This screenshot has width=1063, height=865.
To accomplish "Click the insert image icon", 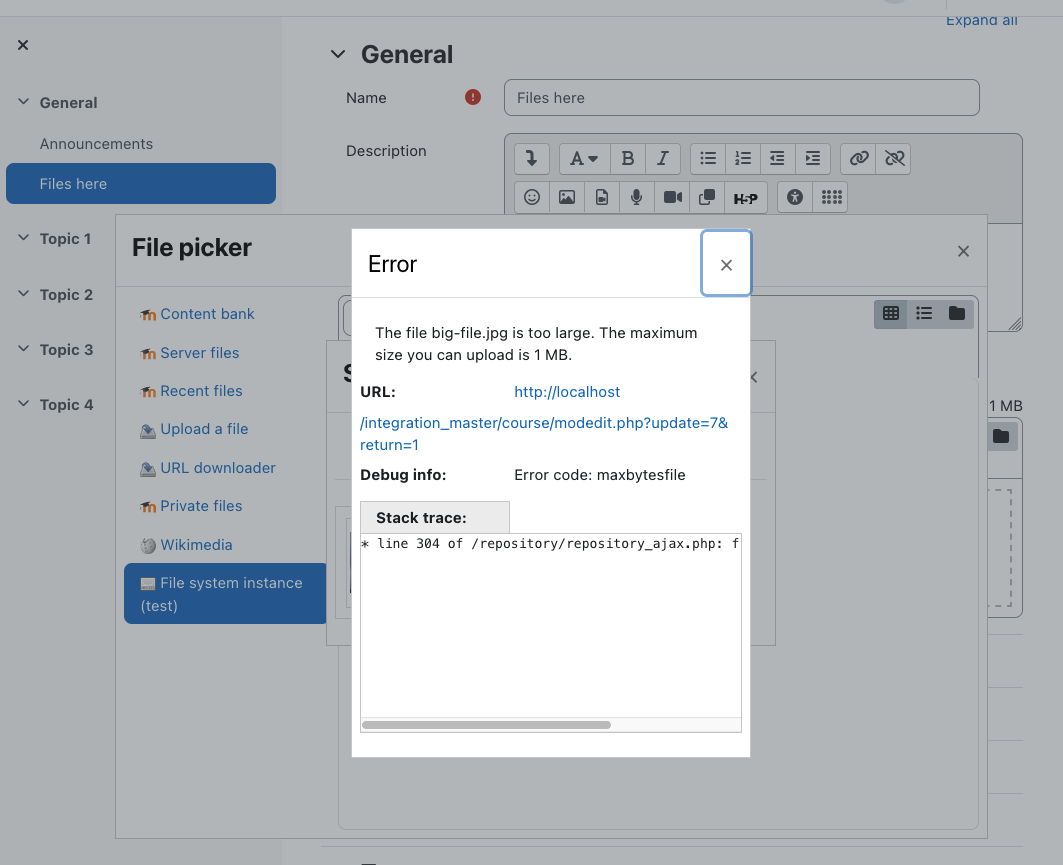I will 567,197.
